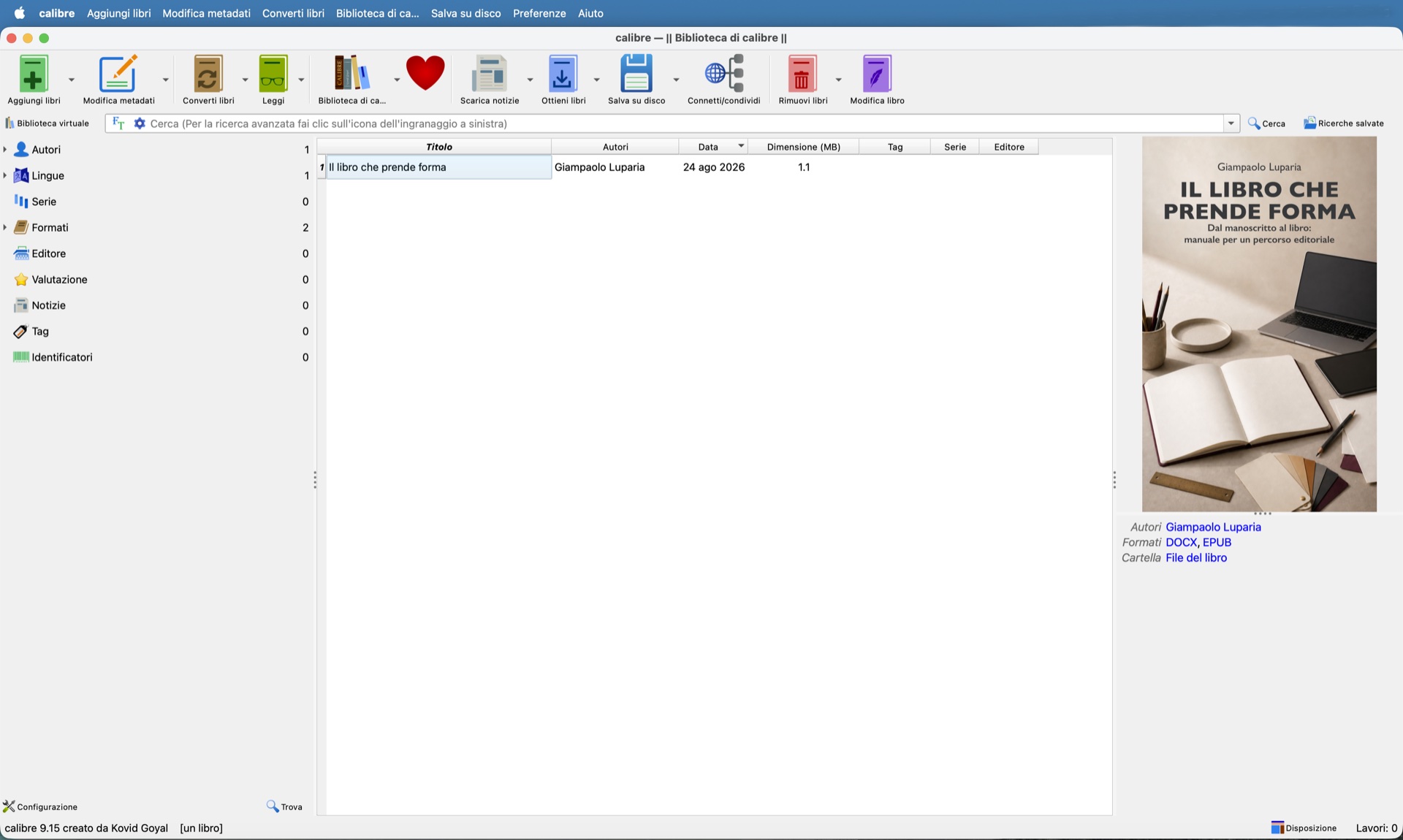Open the EPUB format link

[1217, 542]
